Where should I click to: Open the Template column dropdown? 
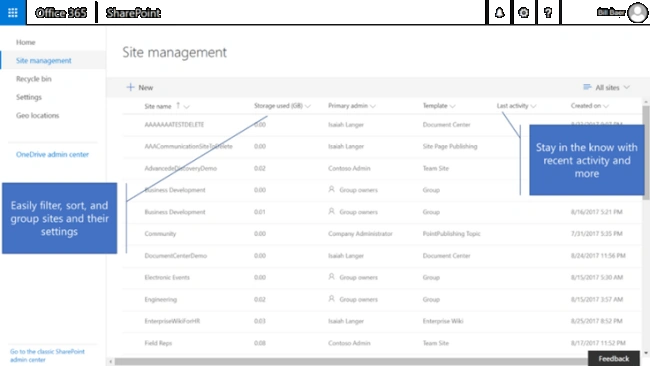[x=452, y=106]
